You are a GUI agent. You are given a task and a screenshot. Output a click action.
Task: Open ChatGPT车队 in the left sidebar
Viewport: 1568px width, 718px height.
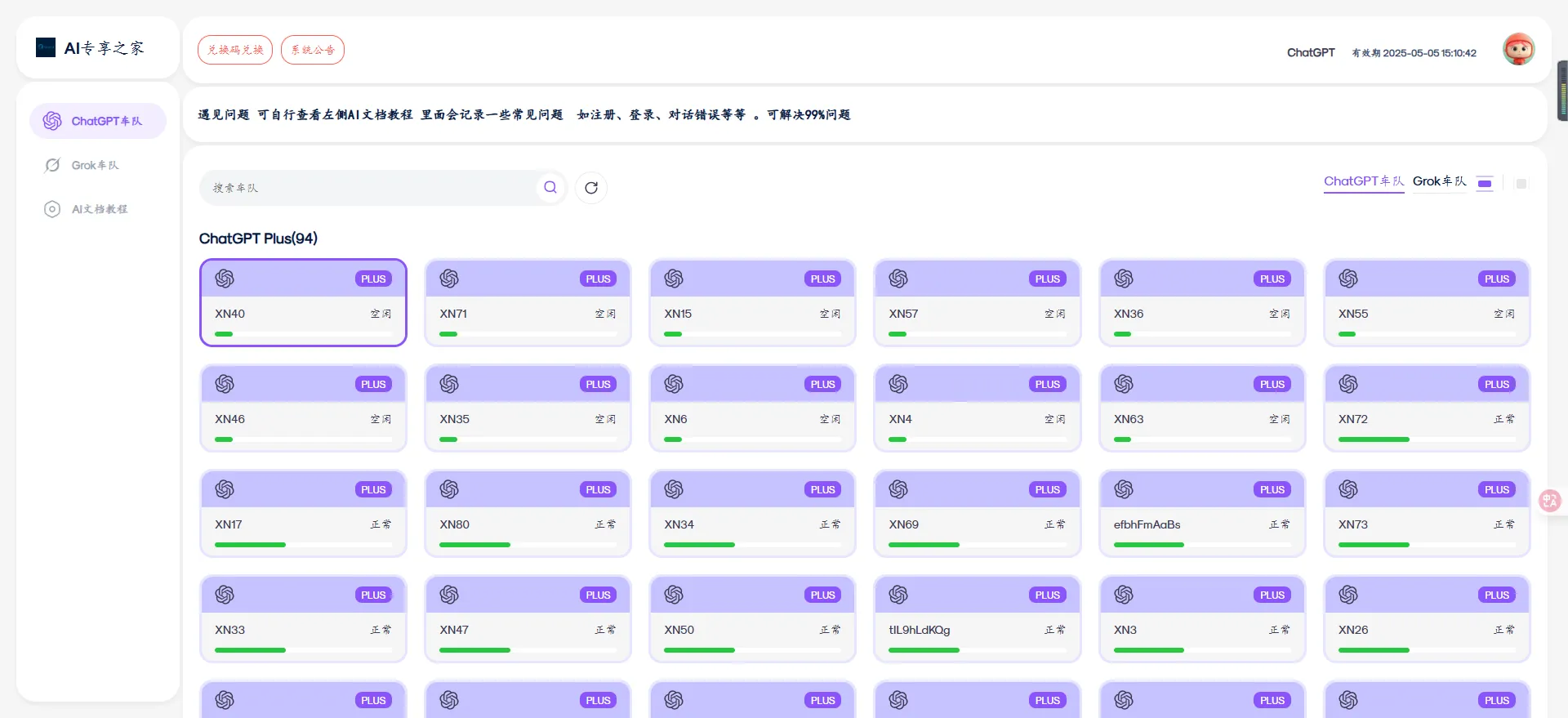coord(98,121)
